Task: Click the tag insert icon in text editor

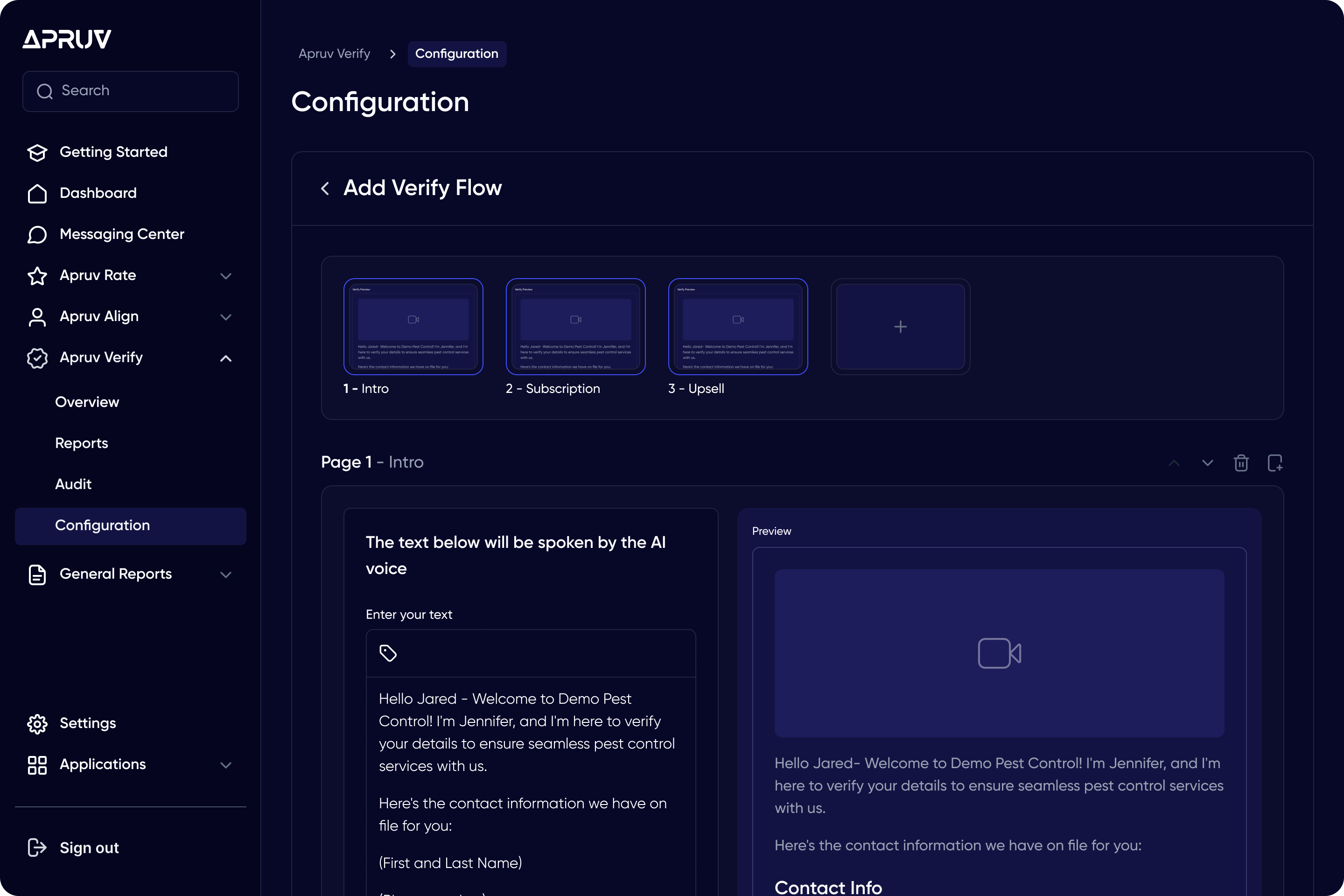Action: click(x=388, y=652)
